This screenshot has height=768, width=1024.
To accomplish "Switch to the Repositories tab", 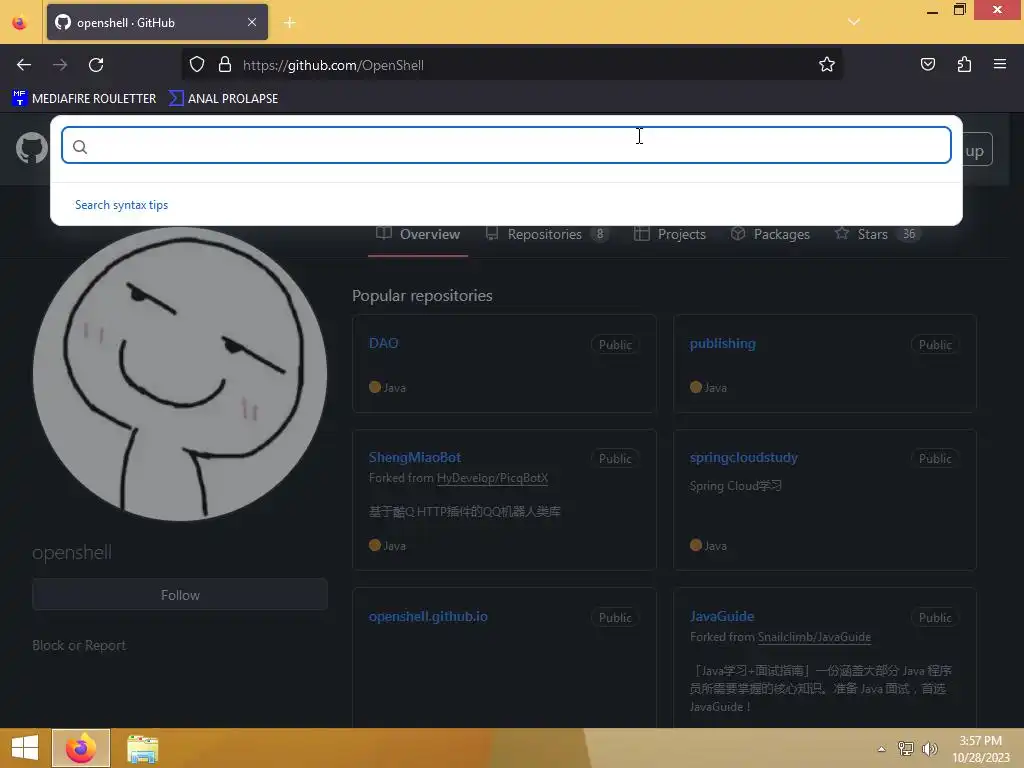I will click(x=547, y=234).
